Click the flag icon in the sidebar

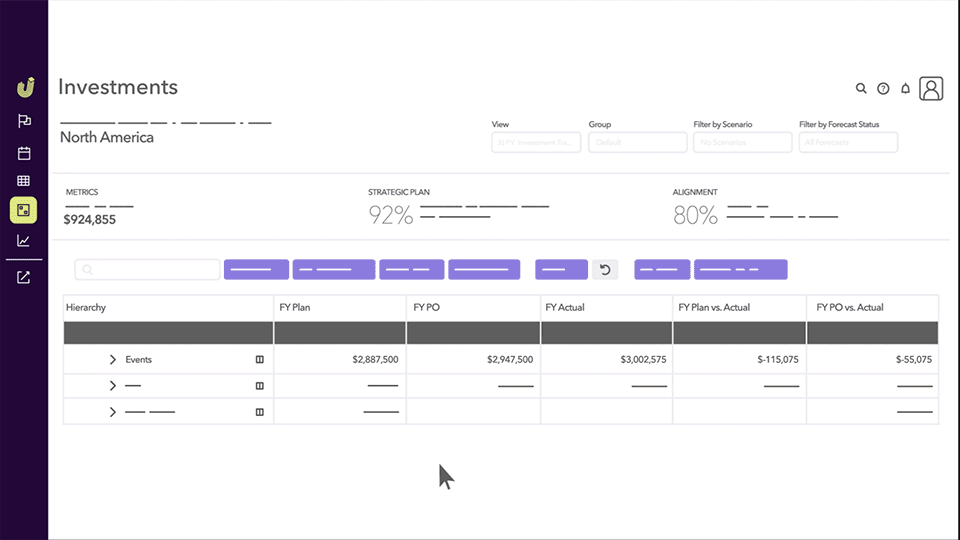pyautogui.click(x=24, y=121)
